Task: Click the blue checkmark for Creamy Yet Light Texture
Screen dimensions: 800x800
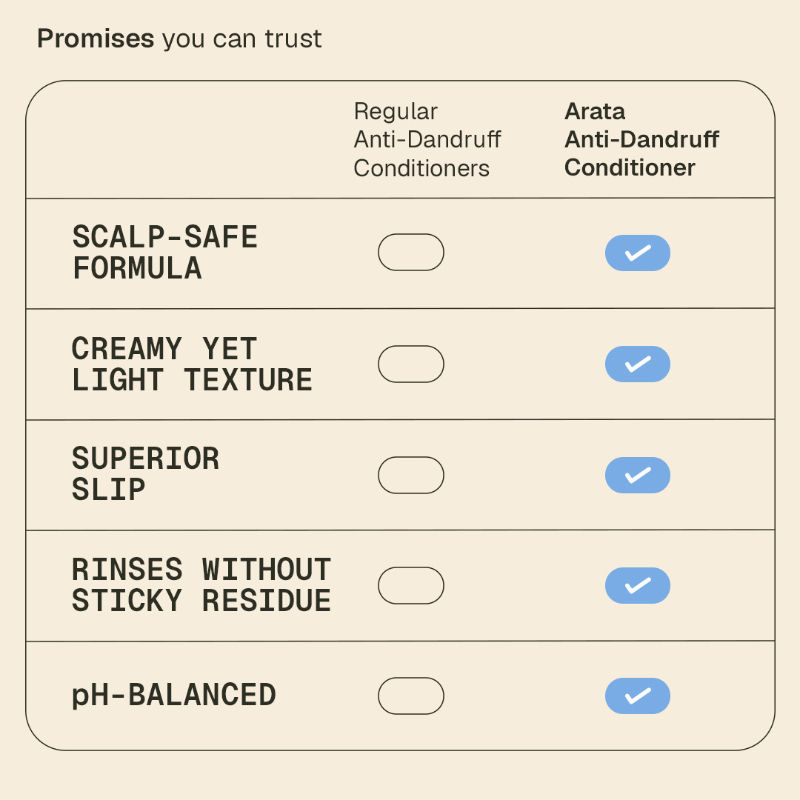Action: (637, 364)
